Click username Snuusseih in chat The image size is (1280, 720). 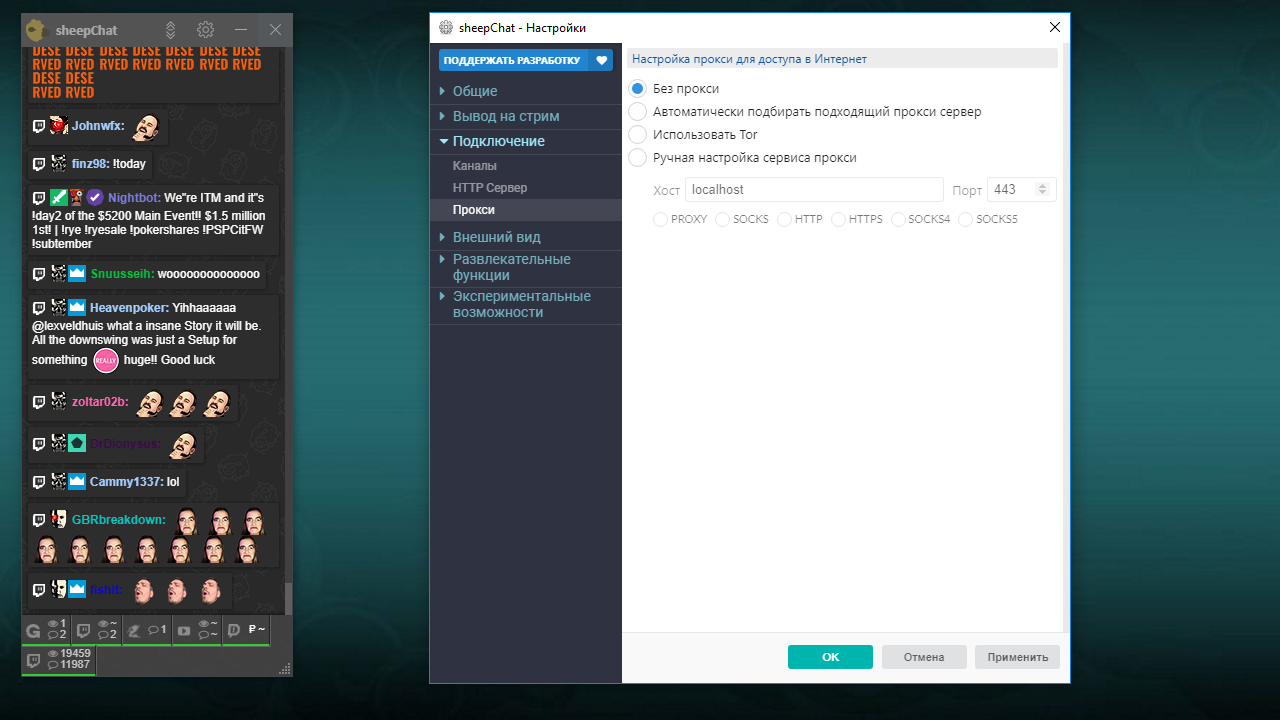pos(122,274)
